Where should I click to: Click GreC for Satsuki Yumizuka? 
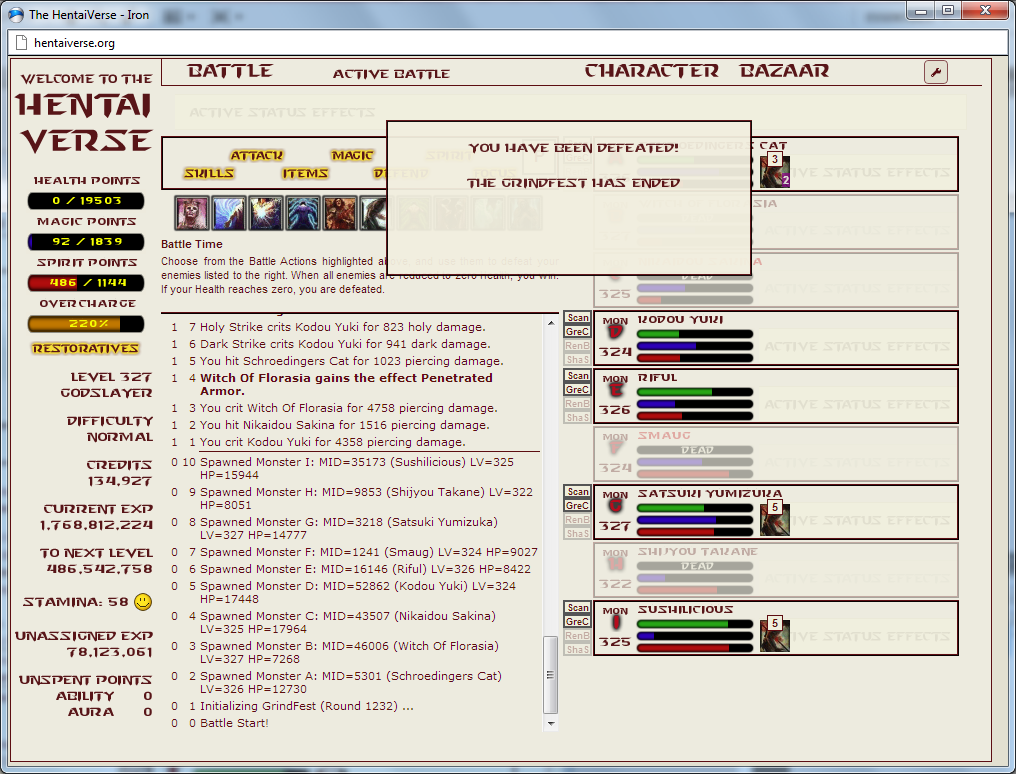577,505
